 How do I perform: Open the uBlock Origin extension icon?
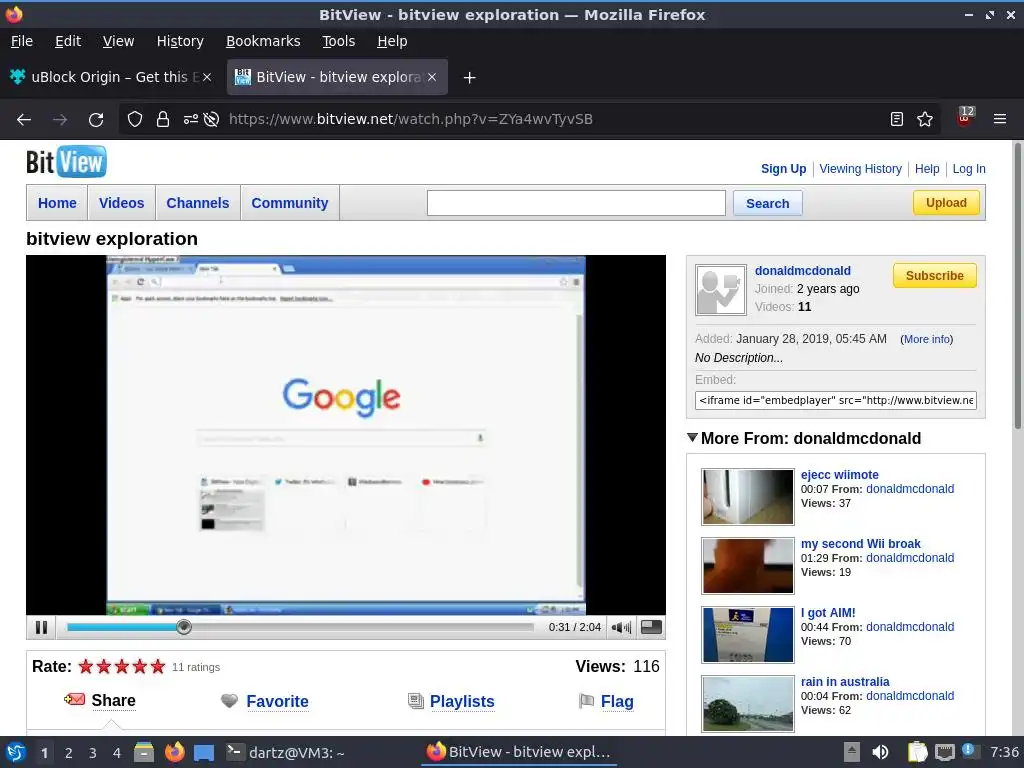965,117
